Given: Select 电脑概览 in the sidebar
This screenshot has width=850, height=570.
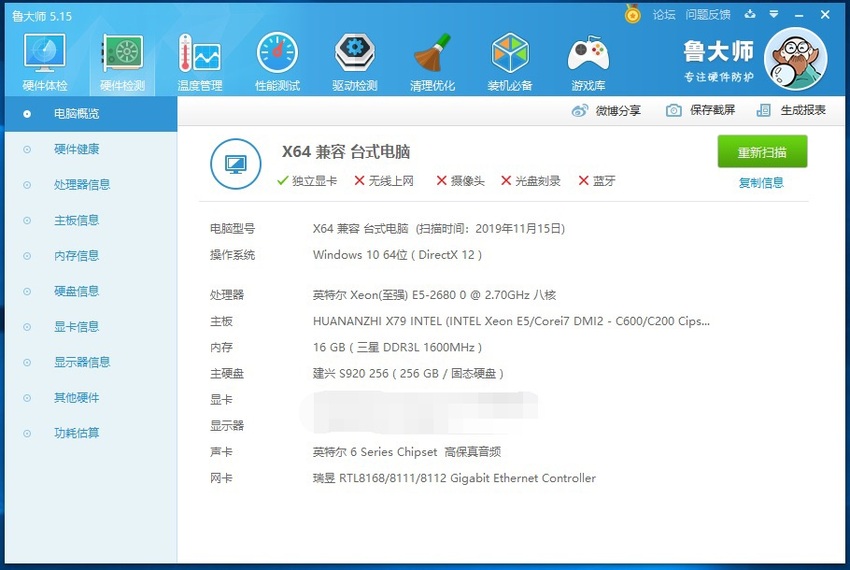Looking at the screenshot, I should tap(91, 114).
